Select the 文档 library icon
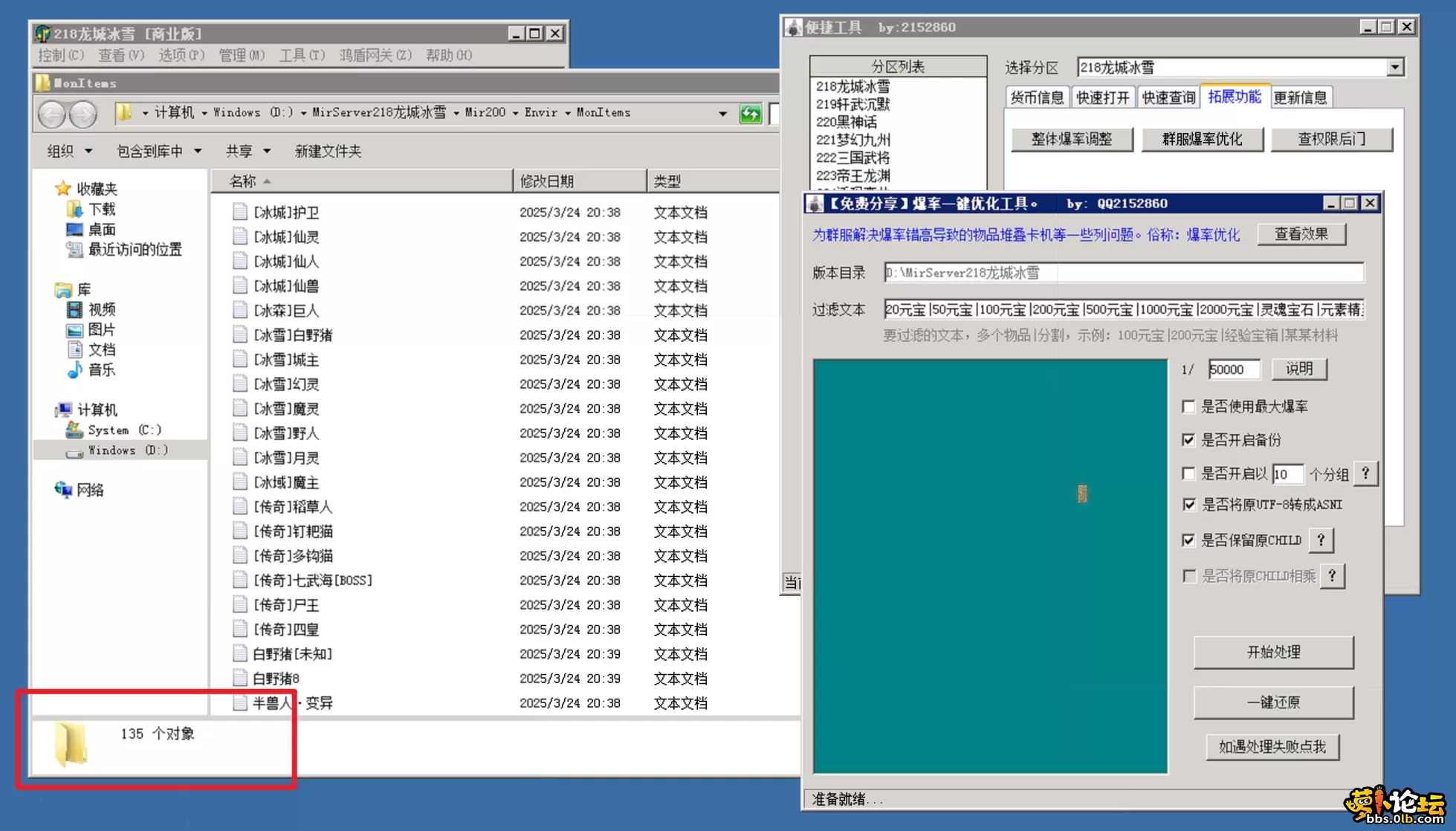This screenshot has height=831, width=1456. click(74, 349)
